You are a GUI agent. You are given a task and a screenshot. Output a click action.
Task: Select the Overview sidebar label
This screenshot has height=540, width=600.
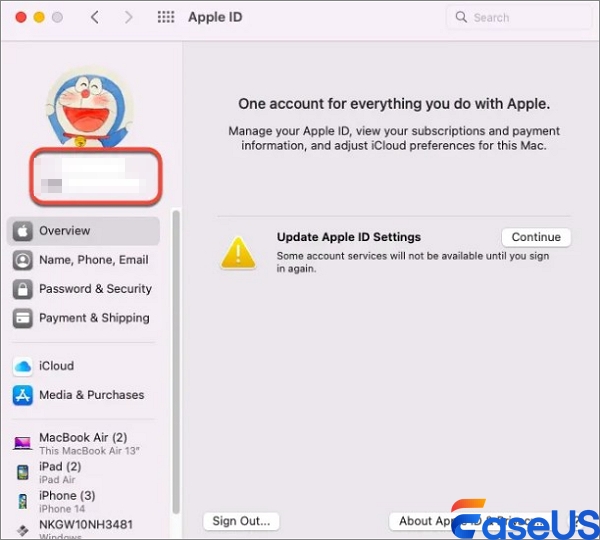65,231
